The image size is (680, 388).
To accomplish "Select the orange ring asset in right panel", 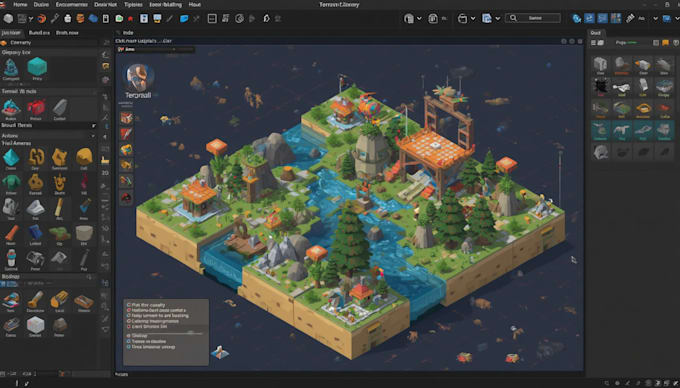I will (644, 108).
